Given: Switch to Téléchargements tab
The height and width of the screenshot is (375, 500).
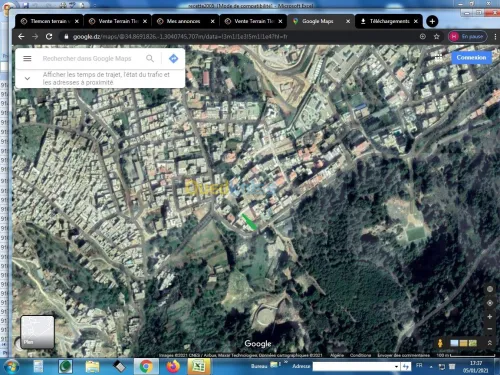Looking at the screenshot, I should pyautogui.click(x=389, y=21).
